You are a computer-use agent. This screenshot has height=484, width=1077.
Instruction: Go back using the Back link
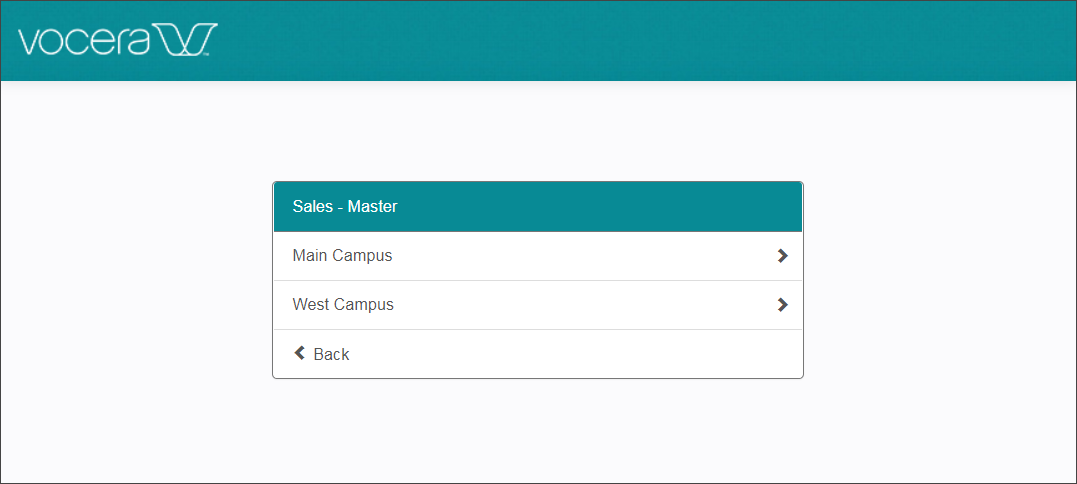pyautogui.click(x=330, y=354)
